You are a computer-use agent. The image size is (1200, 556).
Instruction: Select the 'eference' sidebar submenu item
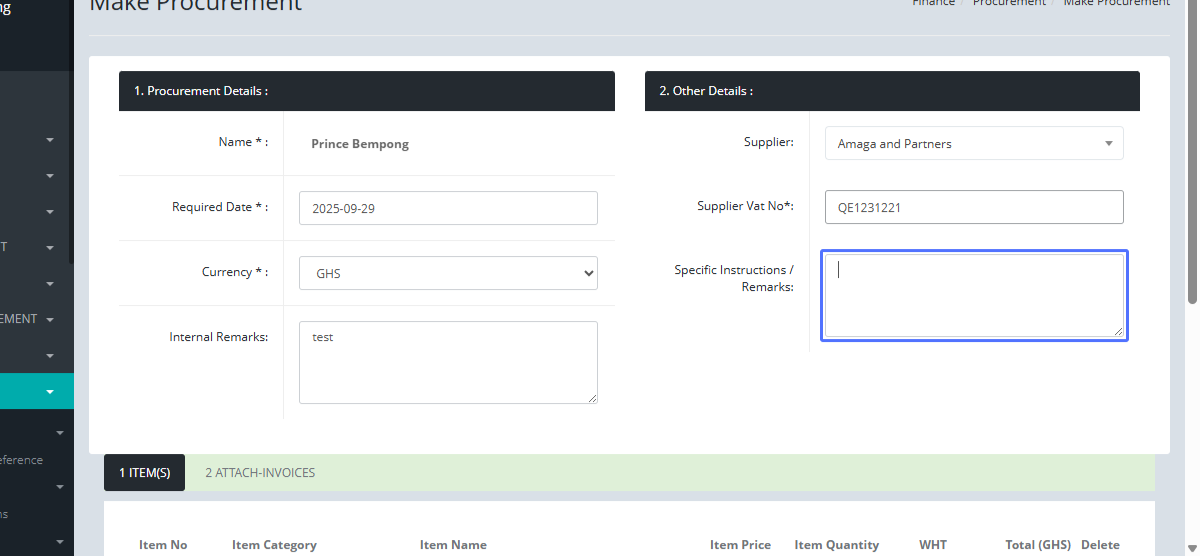tap(22, 460)
